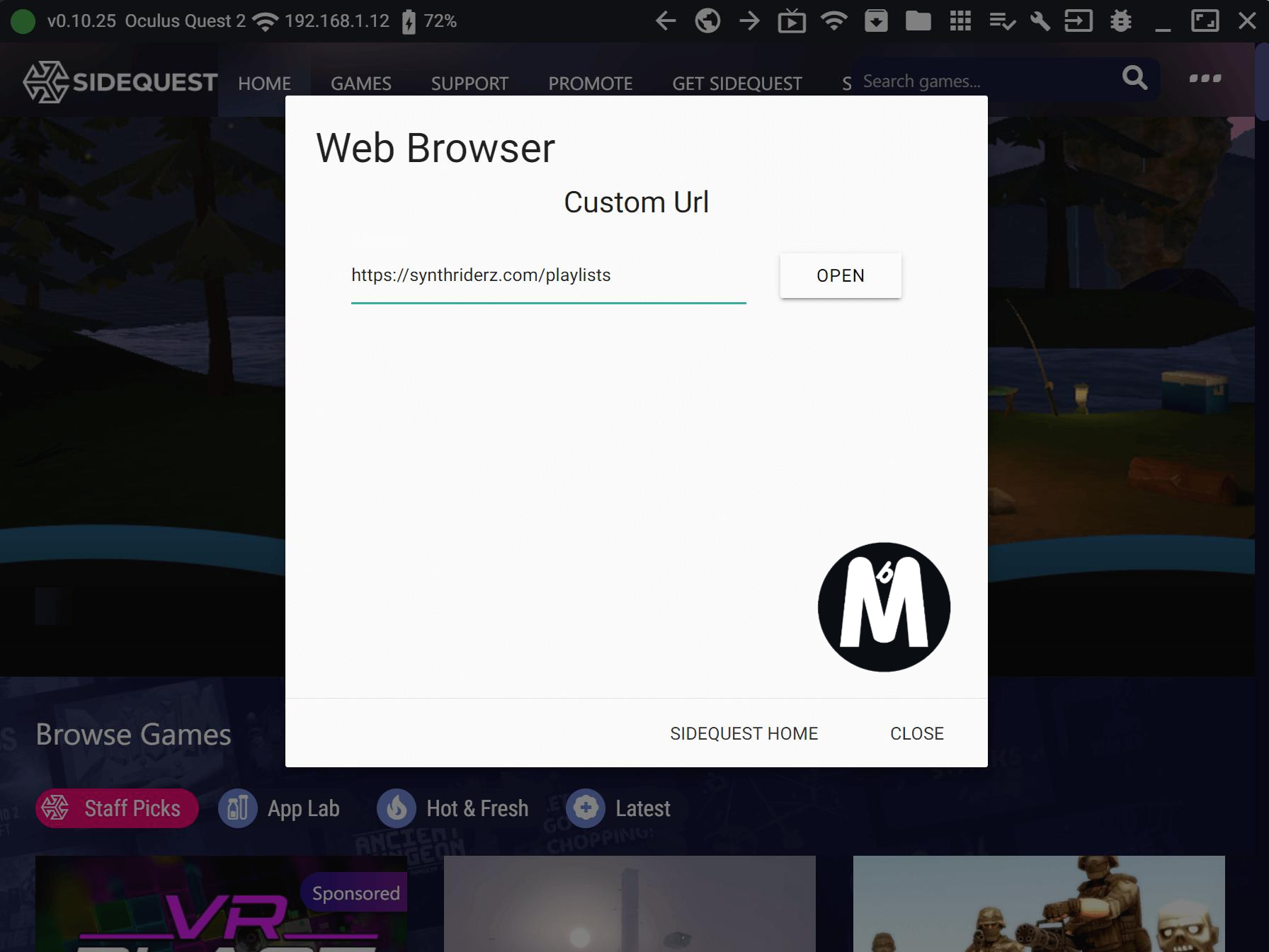
Task: Open the HOME nav item
Action: [x=264, y=84]
